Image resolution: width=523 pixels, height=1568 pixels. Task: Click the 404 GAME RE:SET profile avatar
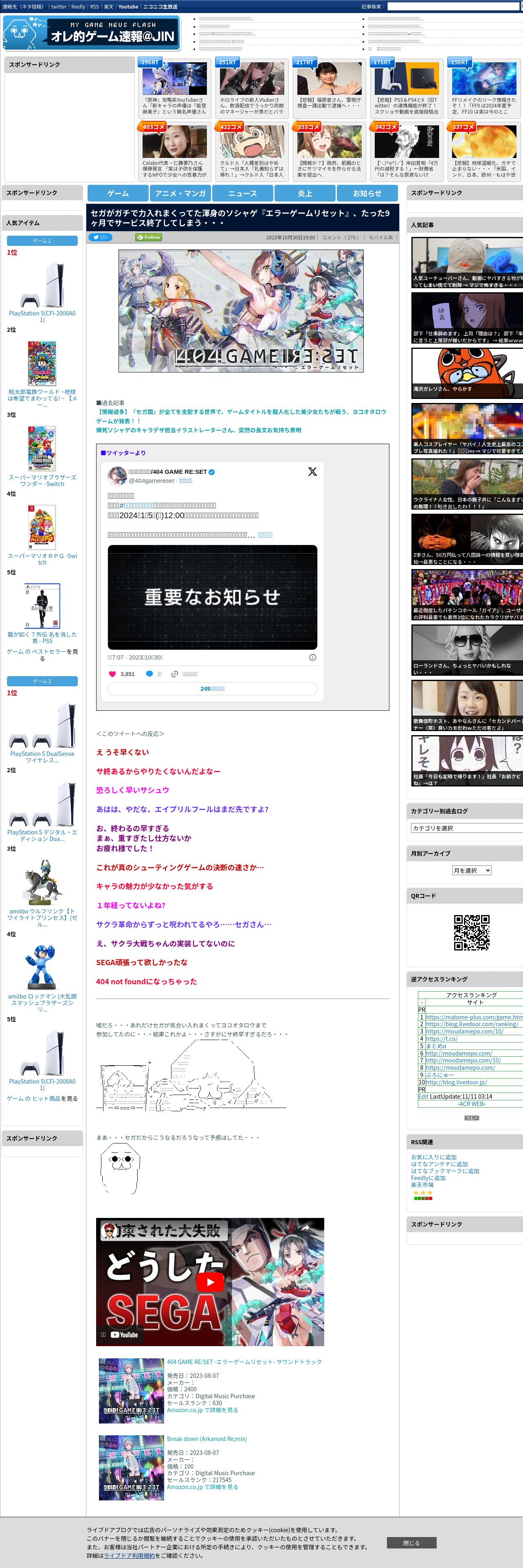click(117, 476)
